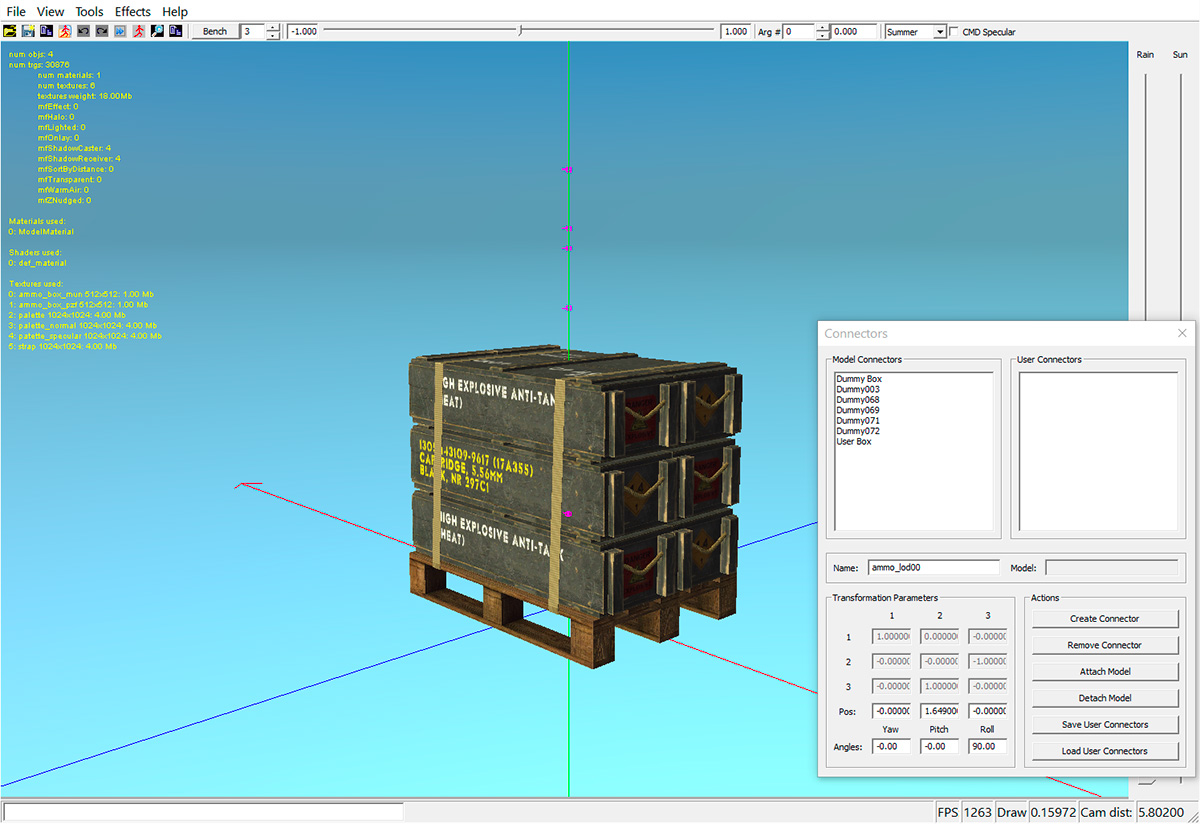The height and width of the screenshot is (824, 1200).
Task: Click the orange-background running figure icon
Action: 65,31
